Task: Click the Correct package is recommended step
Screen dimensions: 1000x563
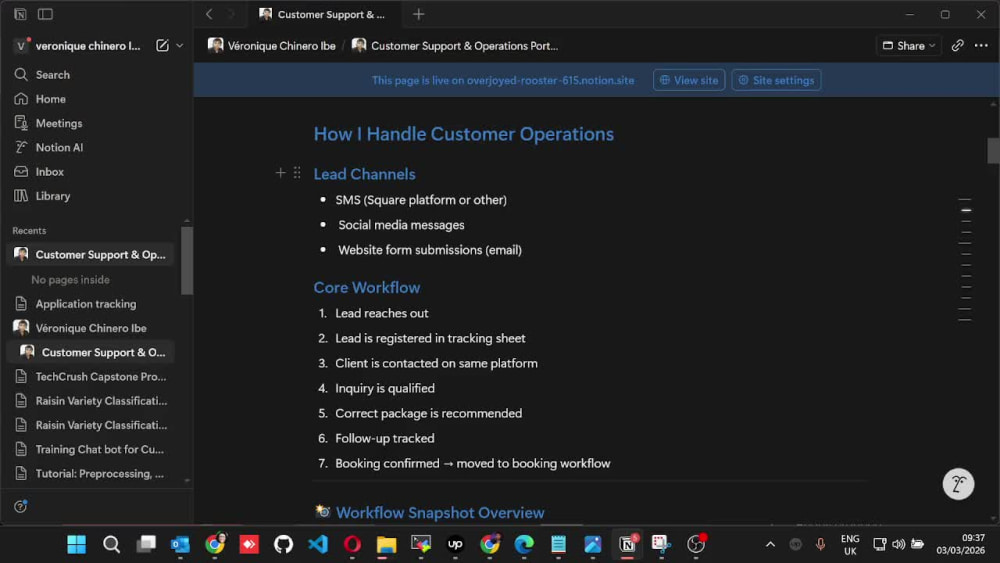Action: [x=429, y=413]
